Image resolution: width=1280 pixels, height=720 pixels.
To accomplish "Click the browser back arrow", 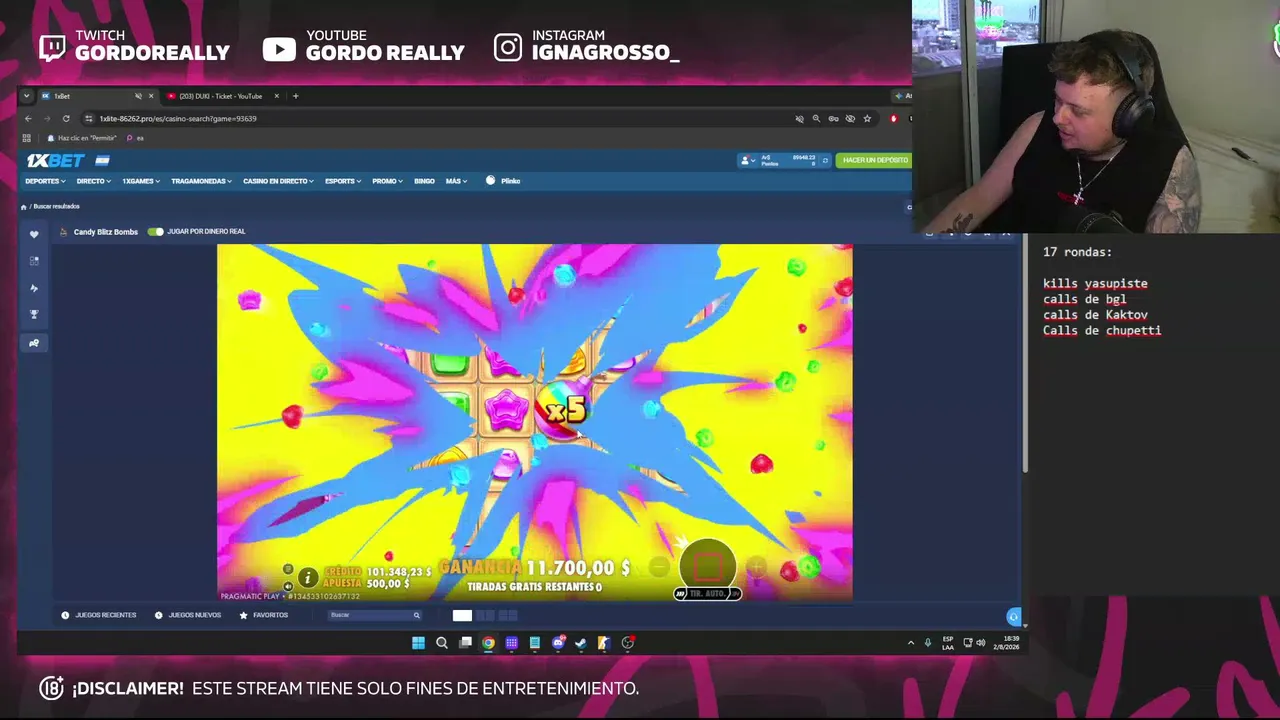I will click(28, 118).
